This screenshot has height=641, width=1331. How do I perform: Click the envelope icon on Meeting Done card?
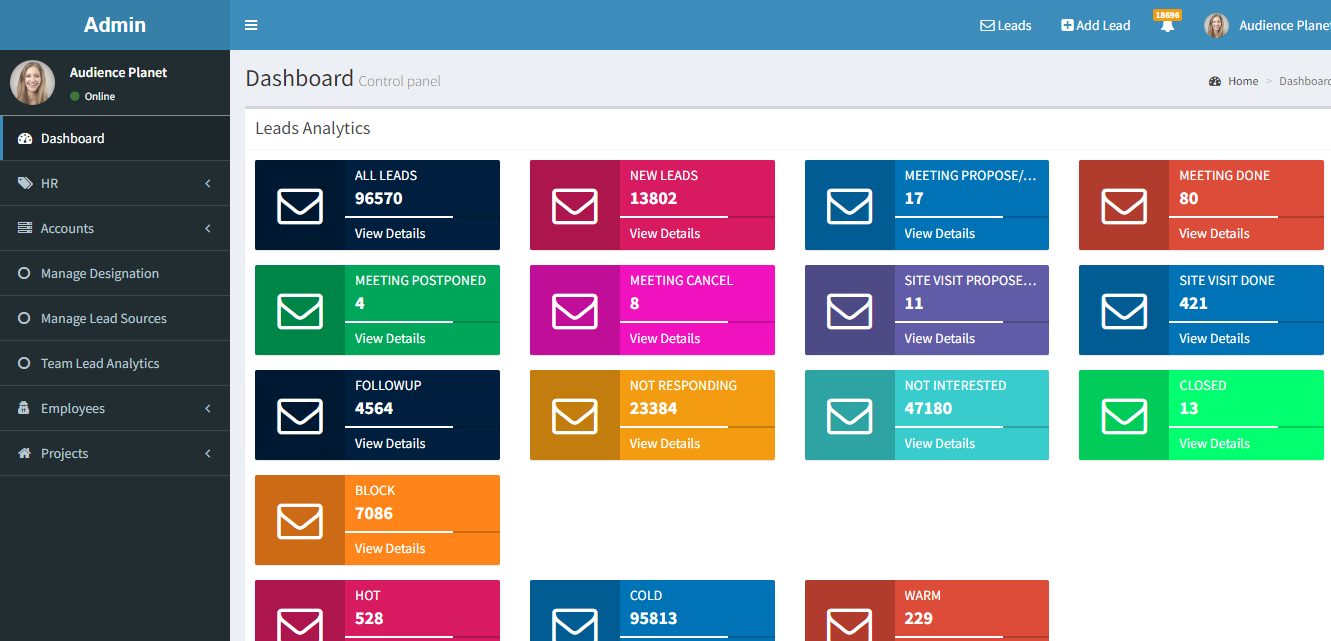1124,206
